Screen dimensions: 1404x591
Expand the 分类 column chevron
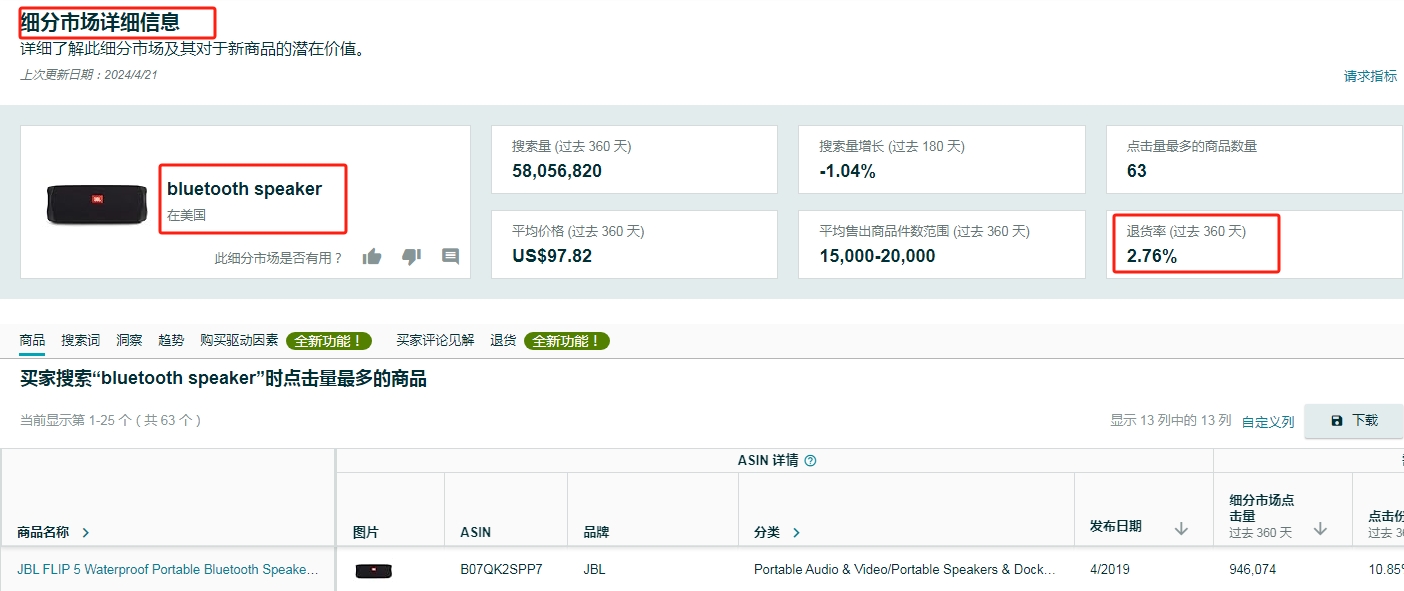point(797,533)
